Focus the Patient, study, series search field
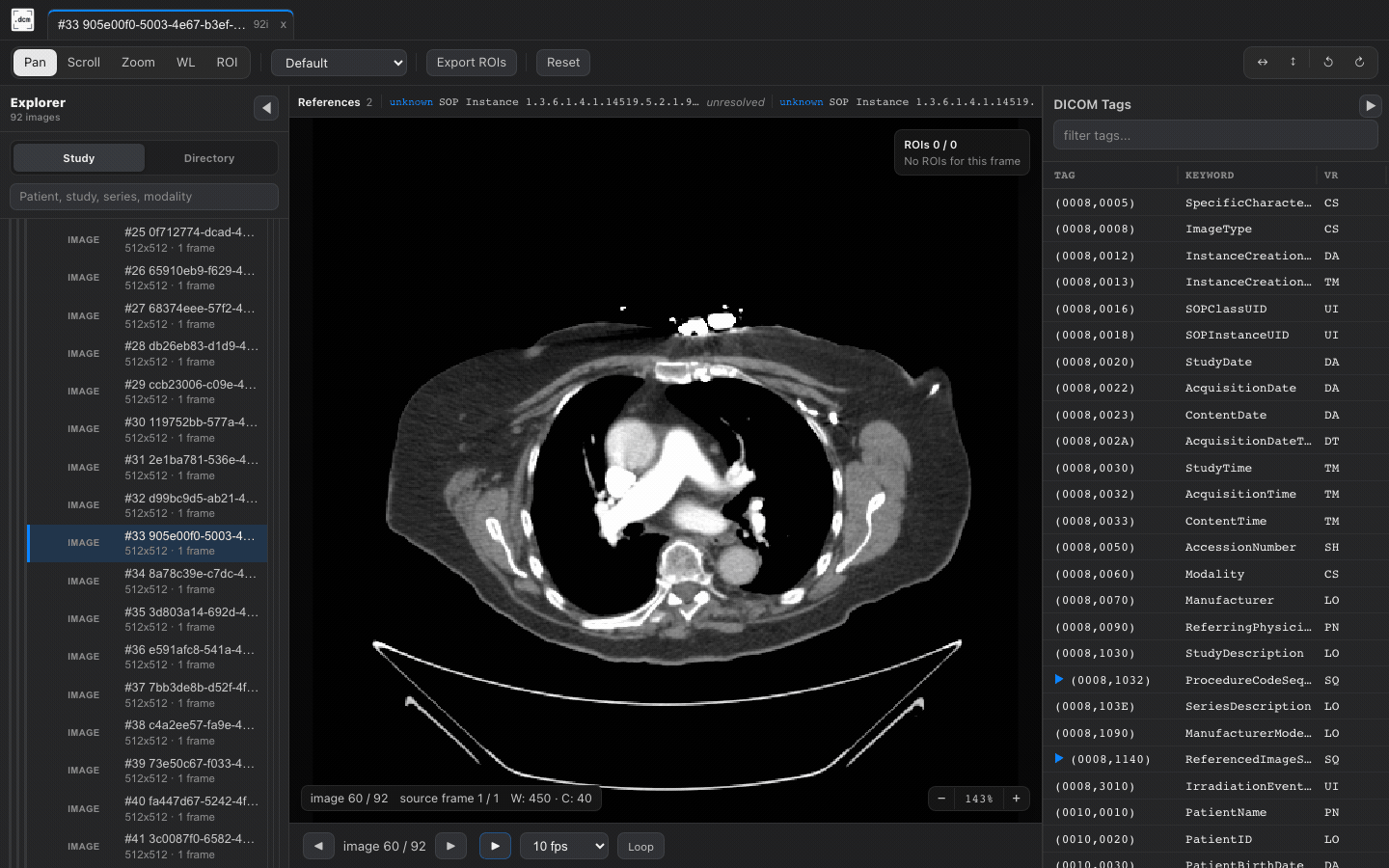 point(144,197)
